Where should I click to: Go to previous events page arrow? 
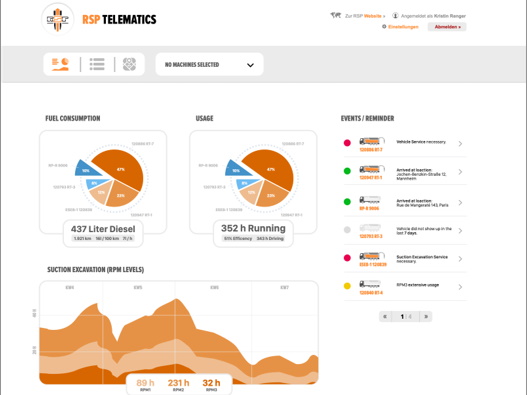click(x=385, y=316)
